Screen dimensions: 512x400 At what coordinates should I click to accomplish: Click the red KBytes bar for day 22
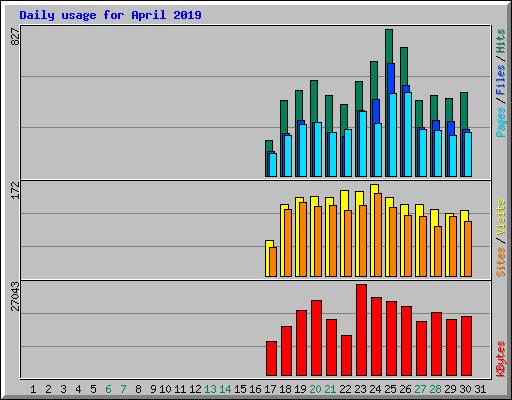pos(346,356)
